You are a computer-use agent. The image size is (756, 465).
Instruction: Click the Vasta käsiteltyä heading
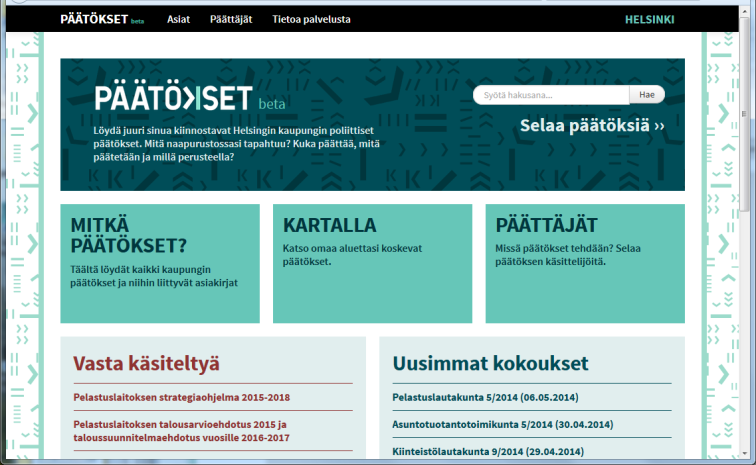[146, 363]
